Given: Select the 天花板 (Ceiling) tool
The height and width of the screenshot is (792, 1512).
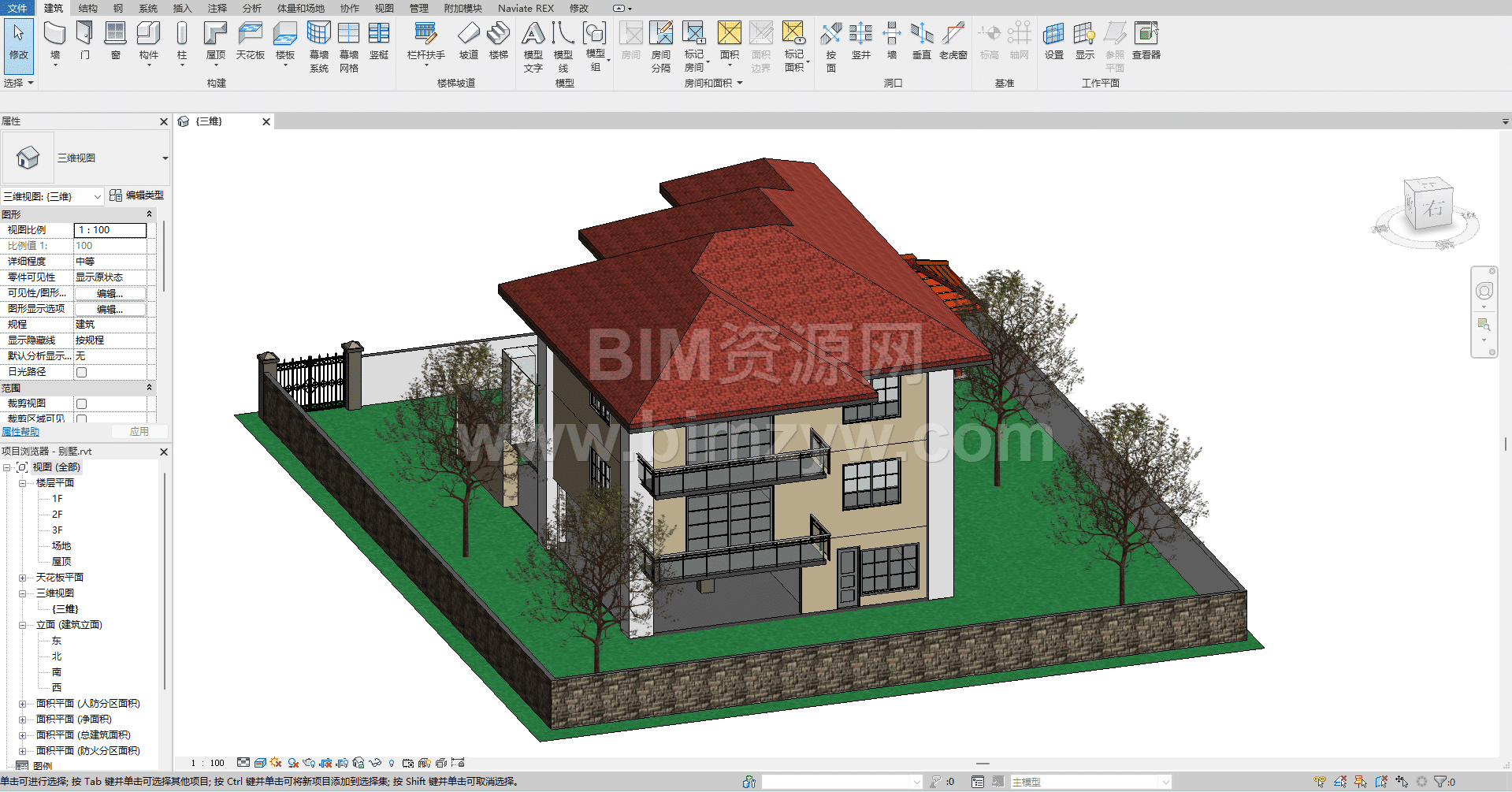Looking at the screenshot, I should (x=251, y=41).
